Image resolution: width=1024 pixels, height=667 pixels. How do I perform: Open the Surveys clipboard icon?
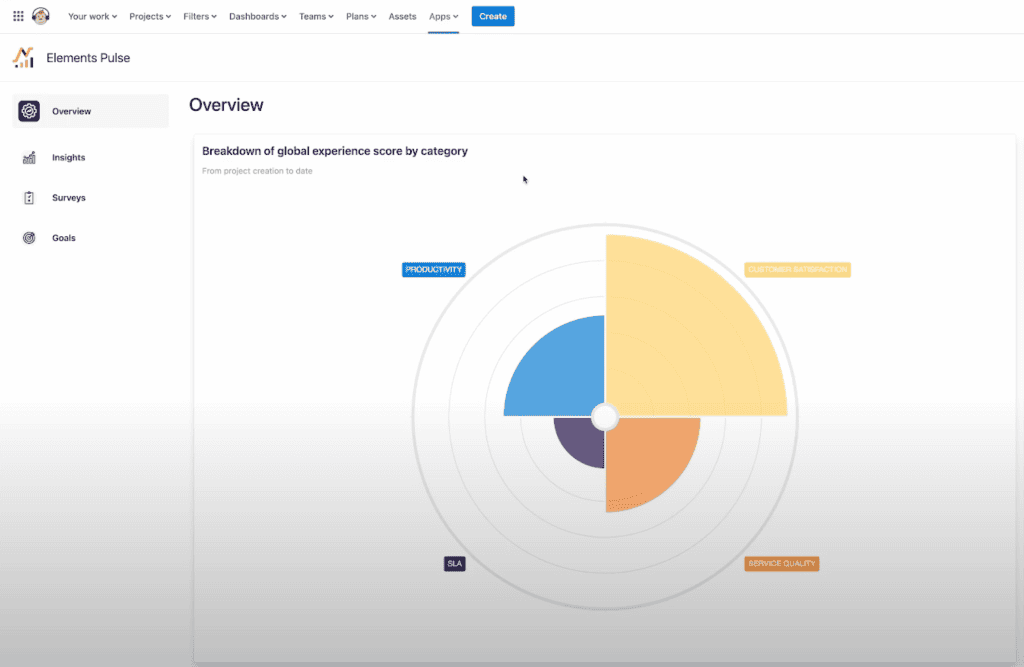[29, 198]
